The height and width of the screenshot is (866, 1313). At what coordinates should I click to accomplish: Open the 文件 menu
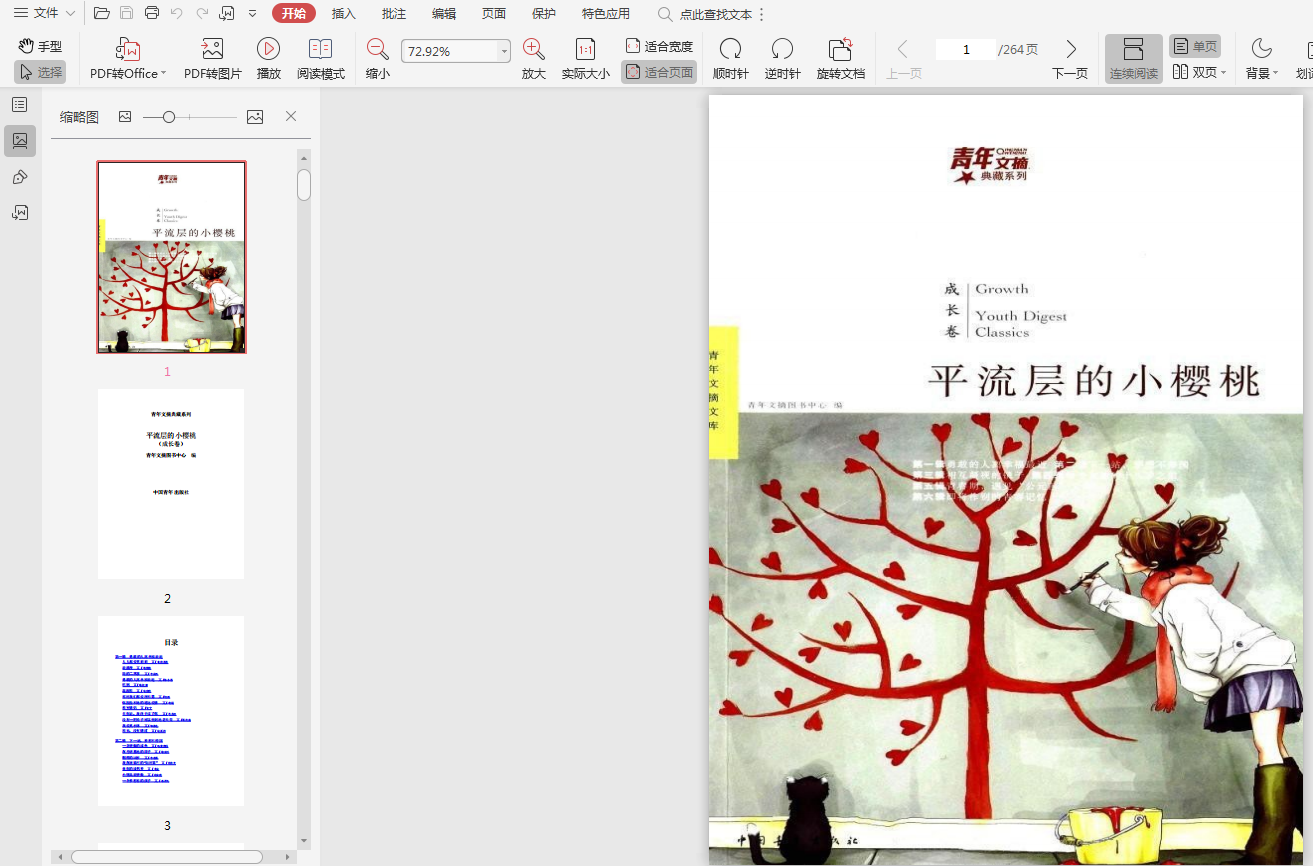(44, 13)
